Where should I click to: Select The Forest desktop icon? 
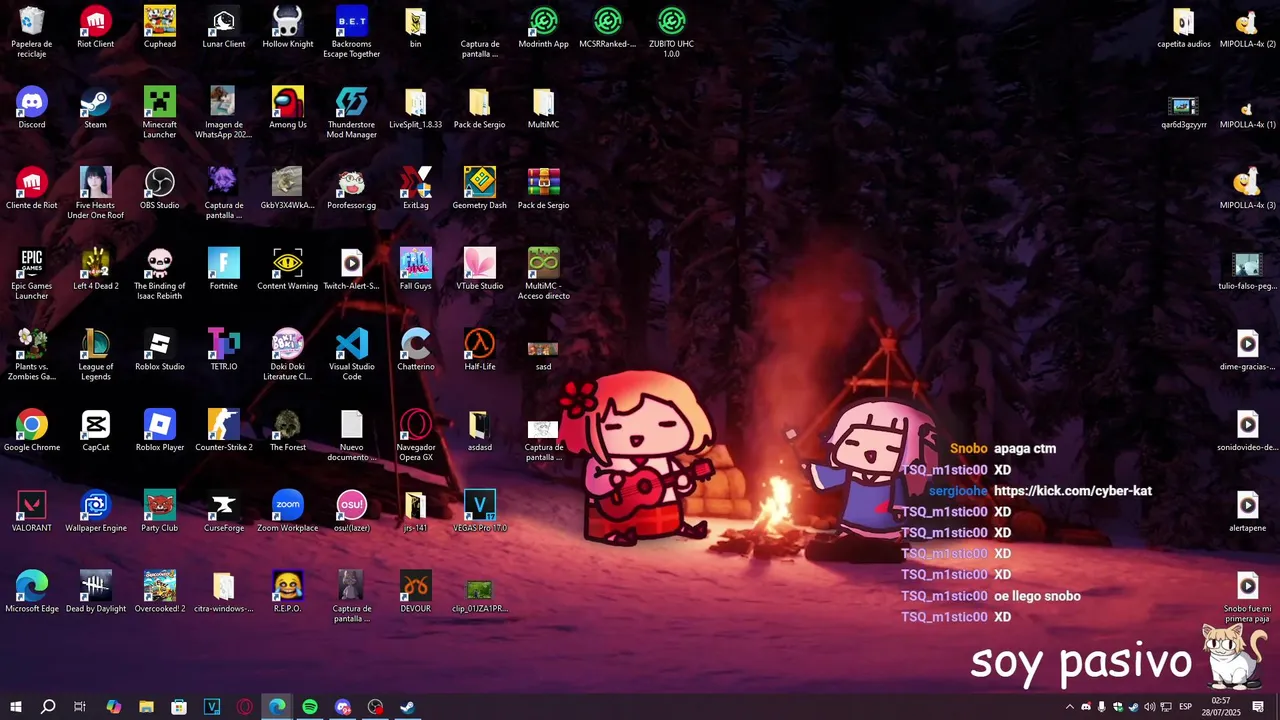[x=288, y=431]
